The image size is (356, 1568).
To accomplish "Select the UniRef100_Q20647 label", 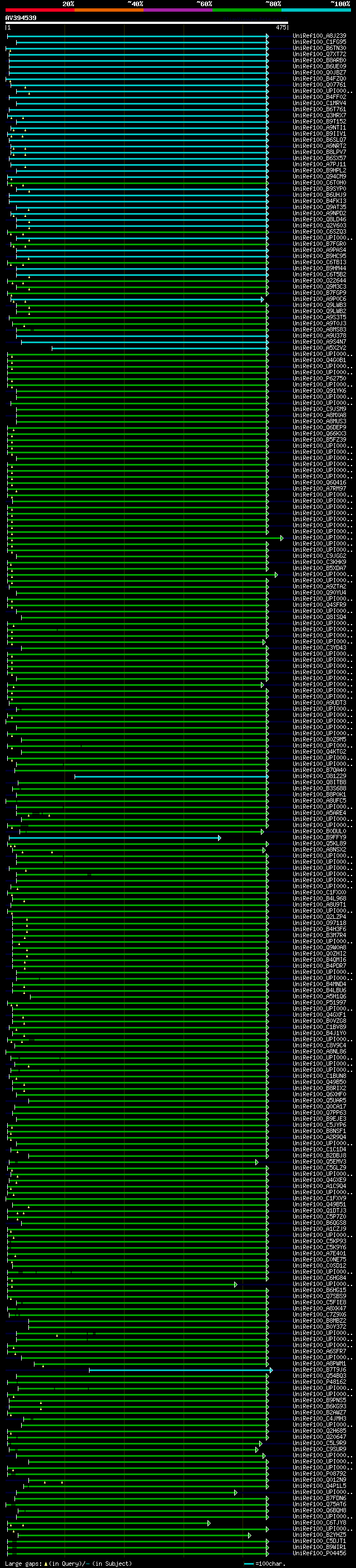I will coord(319,1437).
